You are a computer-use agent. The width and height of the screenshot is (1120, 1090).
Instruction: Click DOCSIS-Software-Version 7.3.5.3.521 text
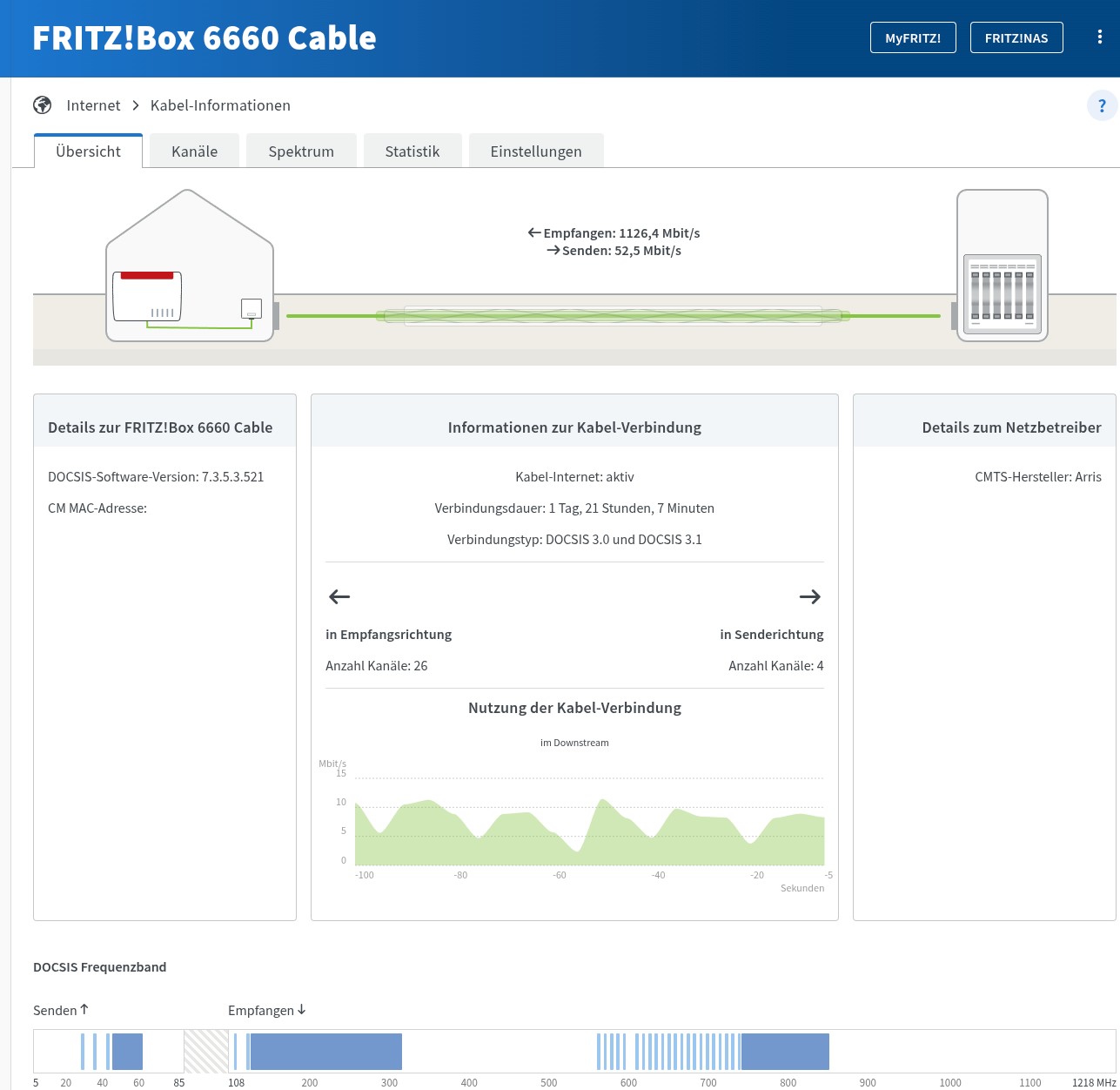tap(156, 477)
